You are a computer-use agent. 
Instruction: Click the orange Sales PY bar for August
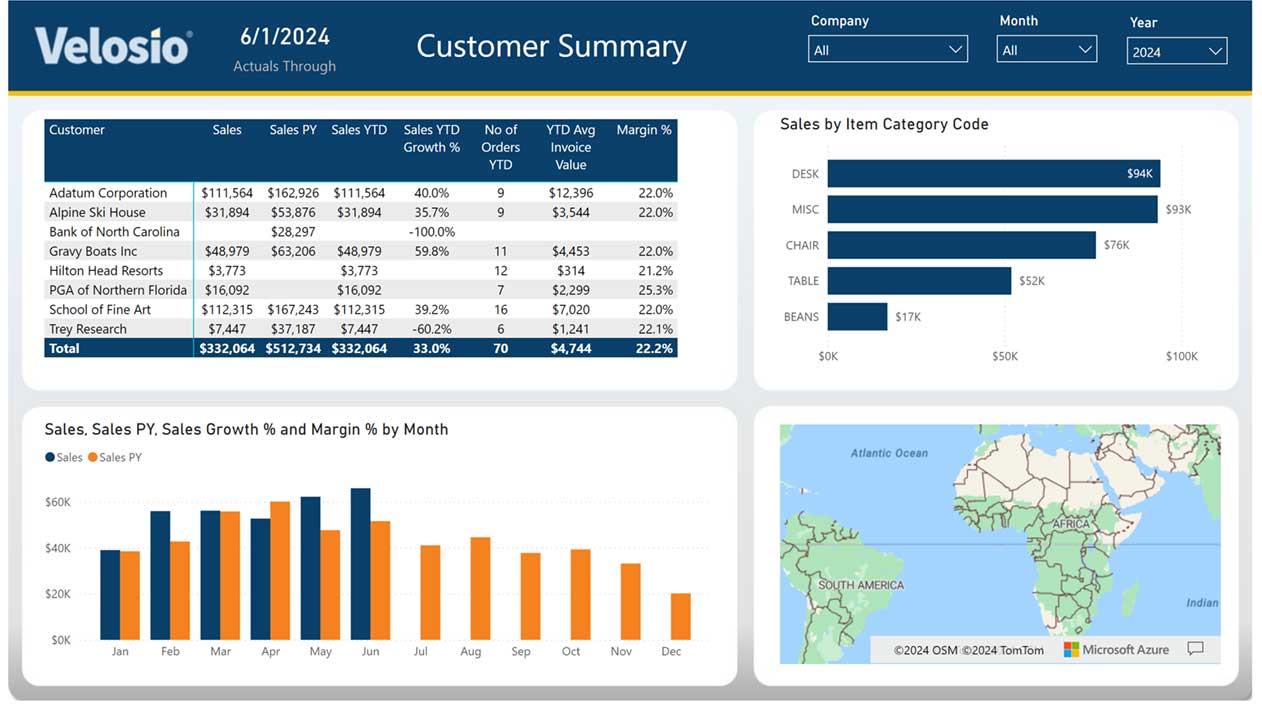[480, 588]
